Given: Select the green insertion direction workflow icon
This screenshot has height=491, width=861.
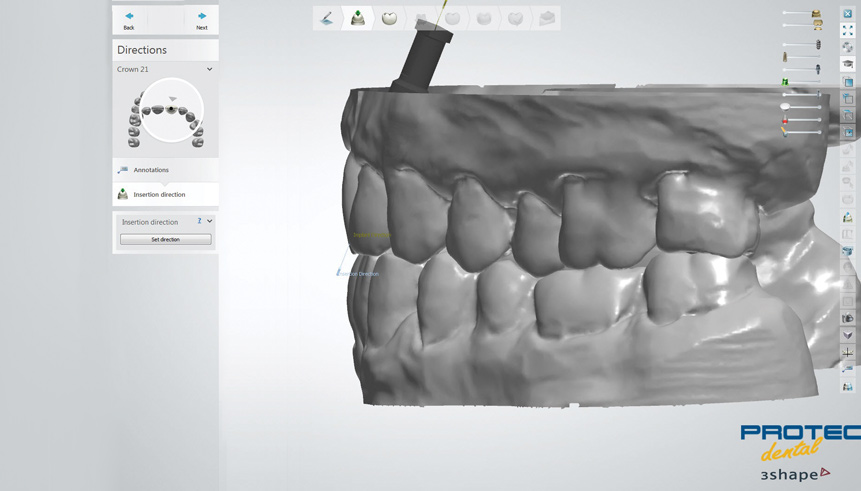Looking at the screenshot, I should (357, 18).
